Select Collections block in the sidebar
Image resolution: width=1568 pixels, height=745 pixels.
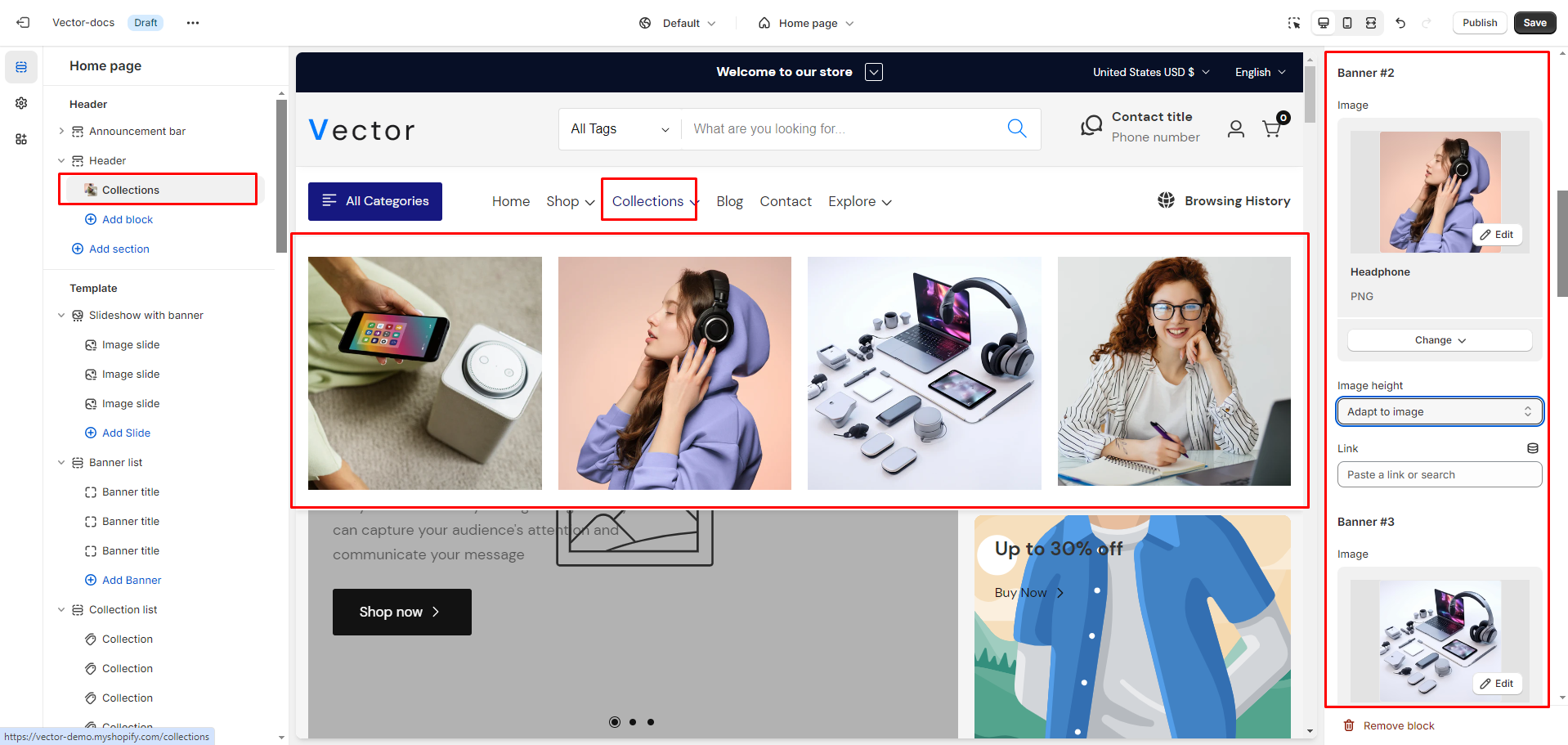point(131,190)
